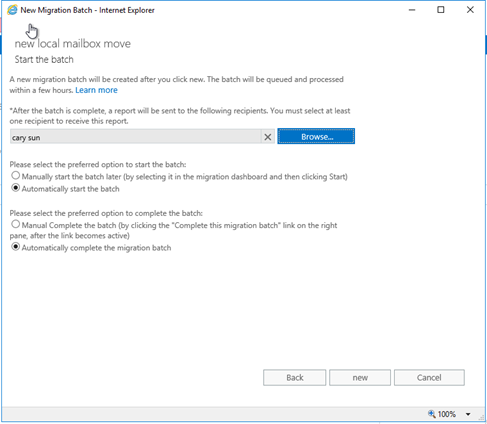Cancel the migration batch wizard
This screenshot has height=424, width=487.
(429, 378)
